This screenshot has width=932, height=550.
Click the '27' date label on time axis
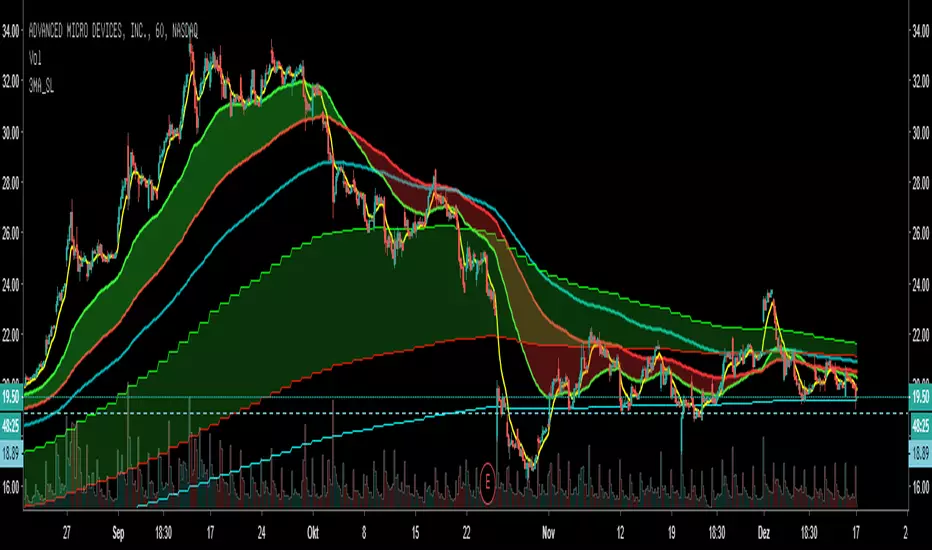pos(67,532)
